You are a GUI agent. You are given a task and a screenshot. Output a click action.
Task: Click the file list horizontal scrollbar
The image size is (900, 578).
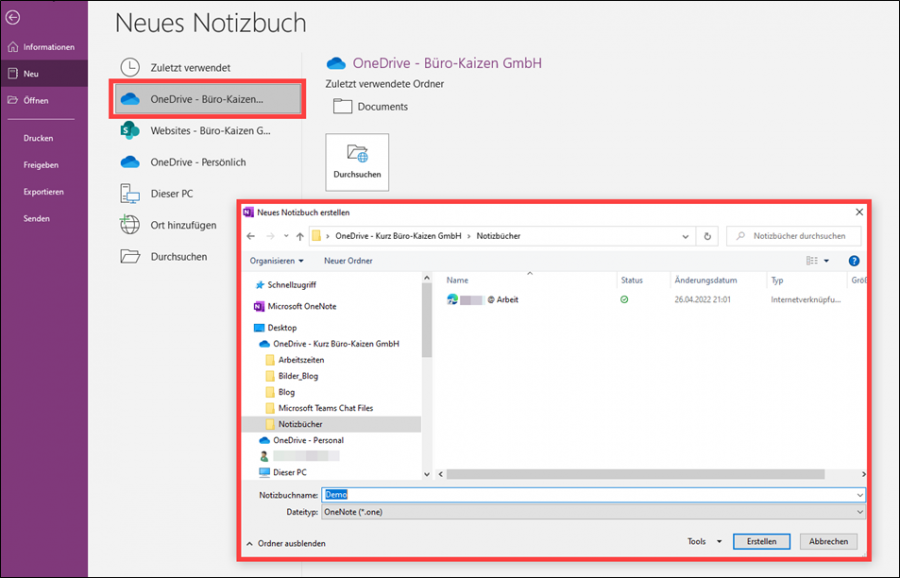pyautogui.click(x=635, y=474)
